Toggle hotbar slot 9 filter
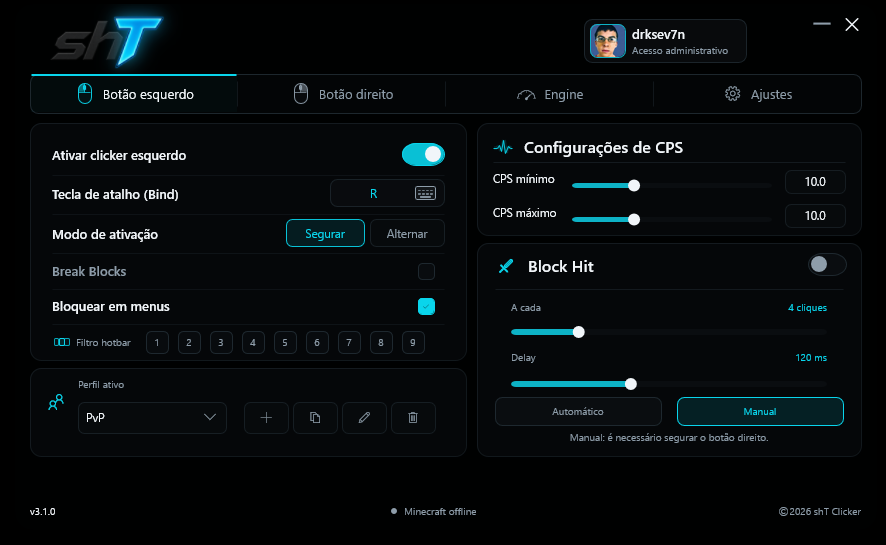Image resolution: width=886 pixels, height=545 pixels. tap(413, 342)
